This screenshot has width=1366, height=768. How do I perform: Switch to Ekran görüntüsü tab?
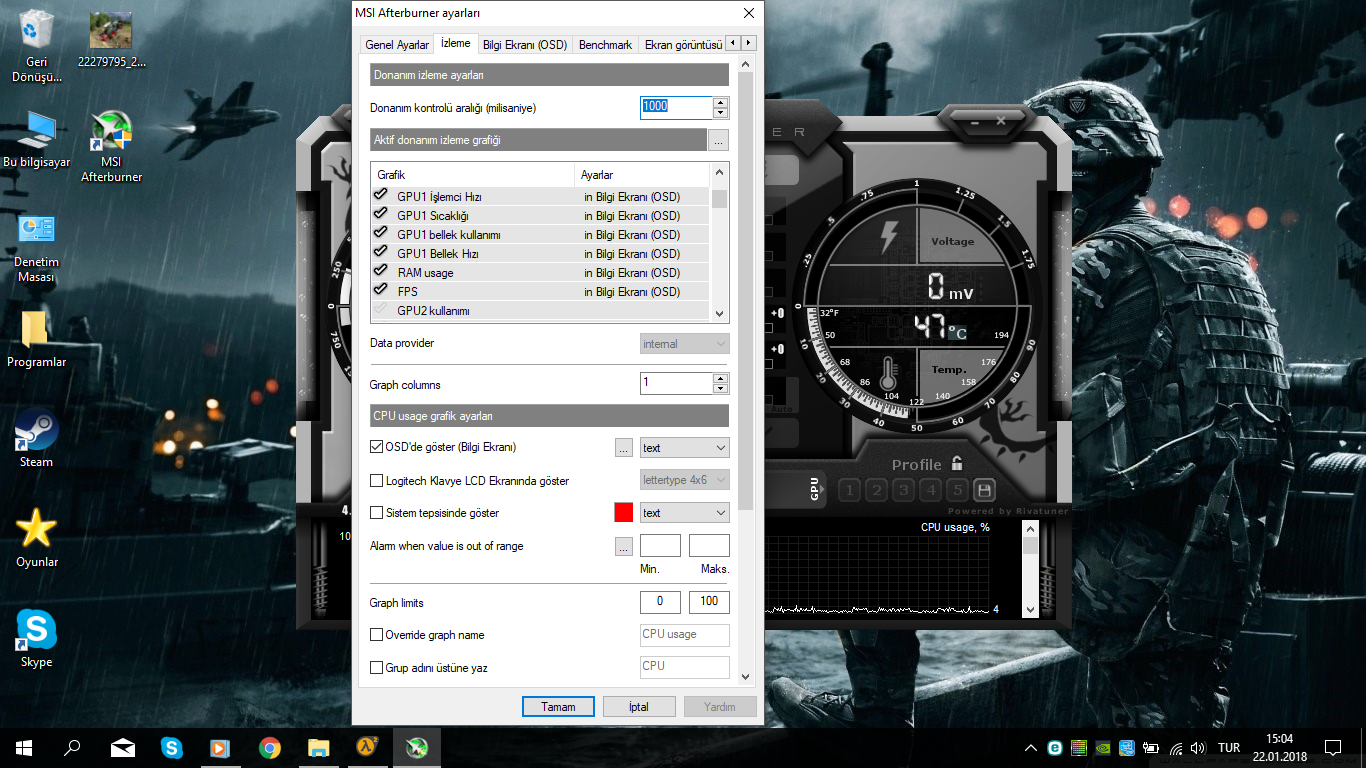682,45
